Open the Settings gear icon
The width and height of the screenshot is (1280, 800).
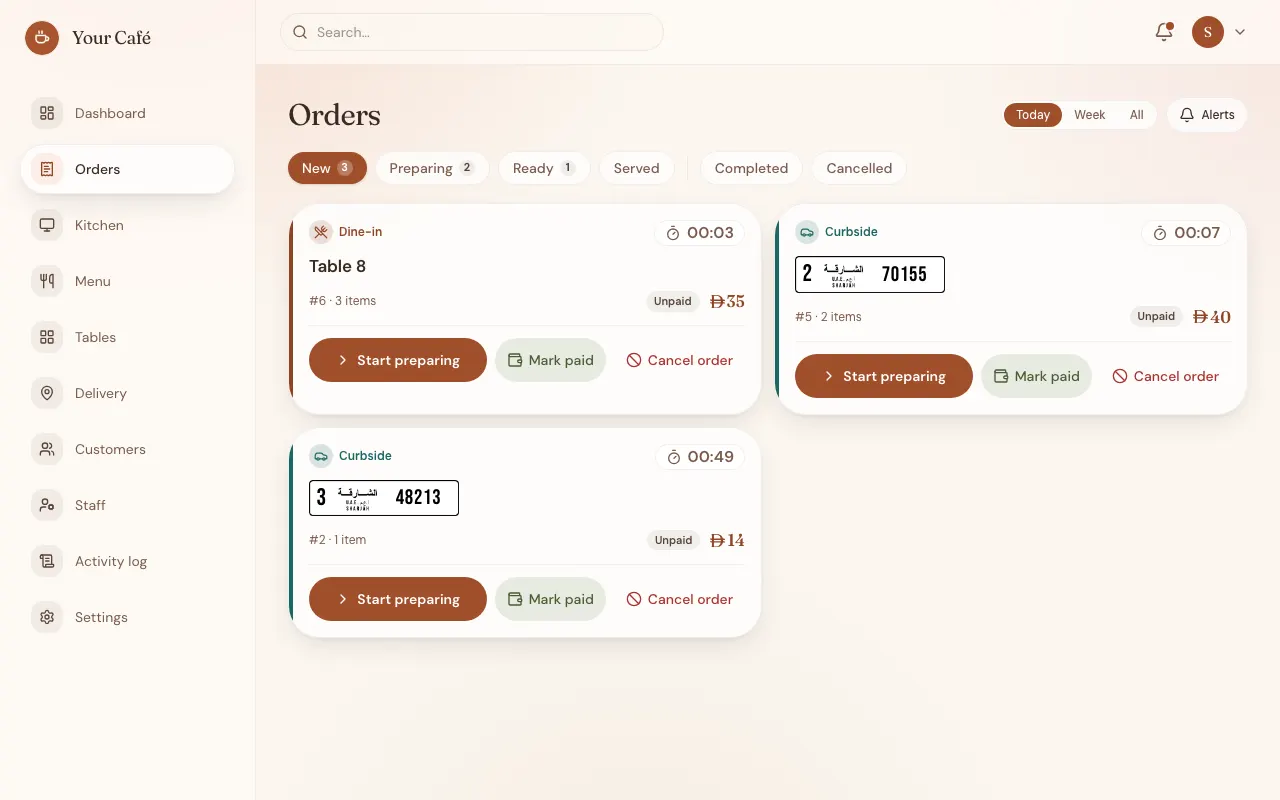tap(47, 617)
